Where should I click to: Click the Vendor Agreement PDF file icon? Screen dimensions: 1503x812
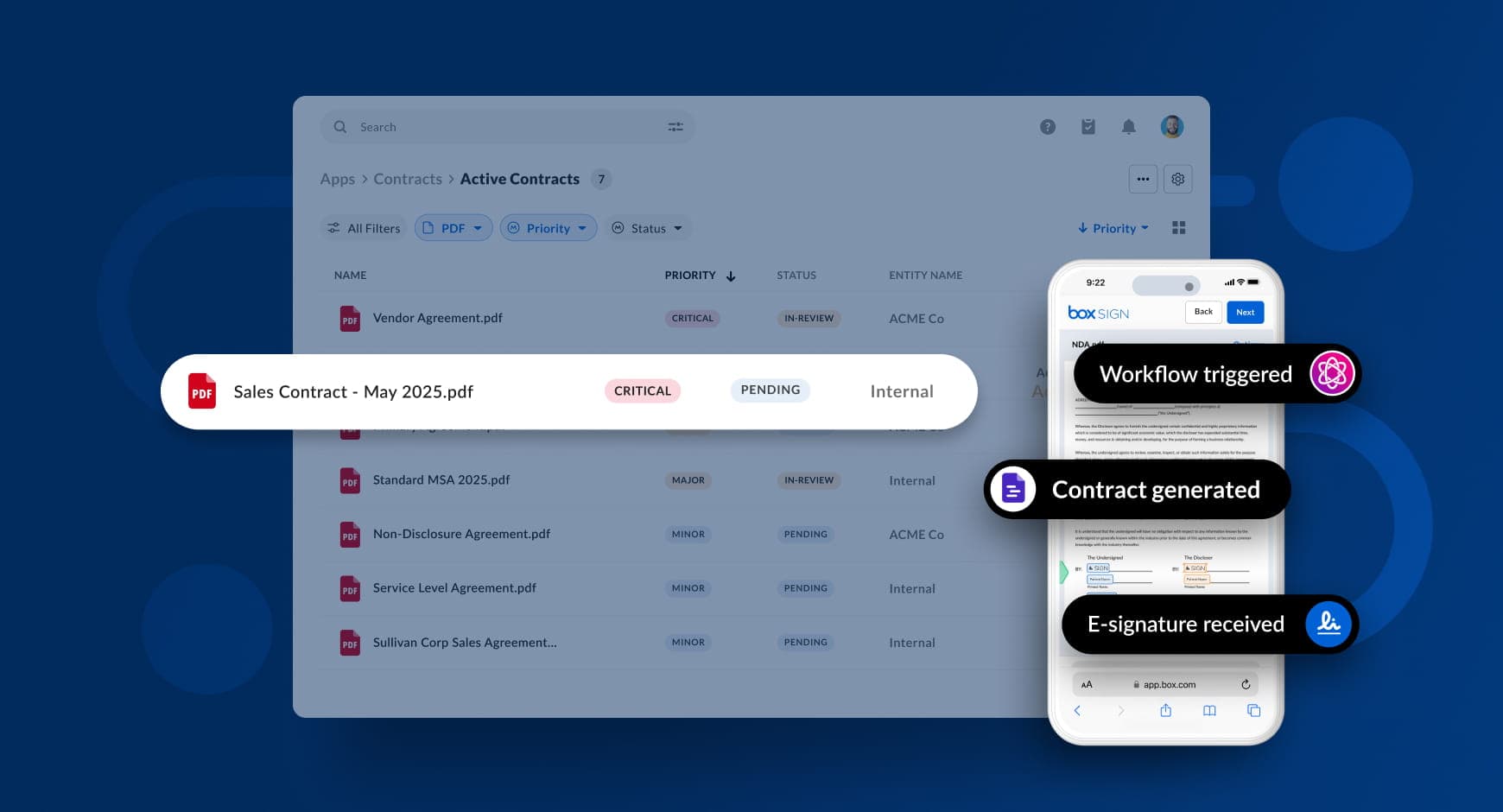pos(350,319)
